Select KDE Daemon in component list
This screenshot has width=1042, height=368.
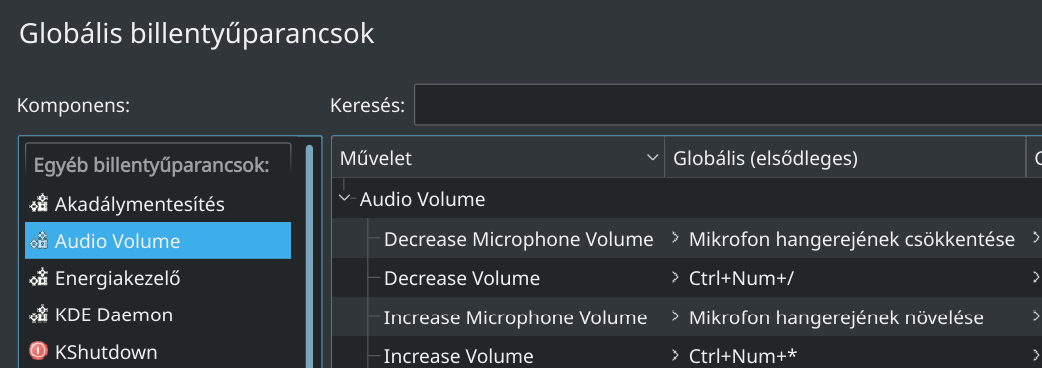[x=158, y=314]
